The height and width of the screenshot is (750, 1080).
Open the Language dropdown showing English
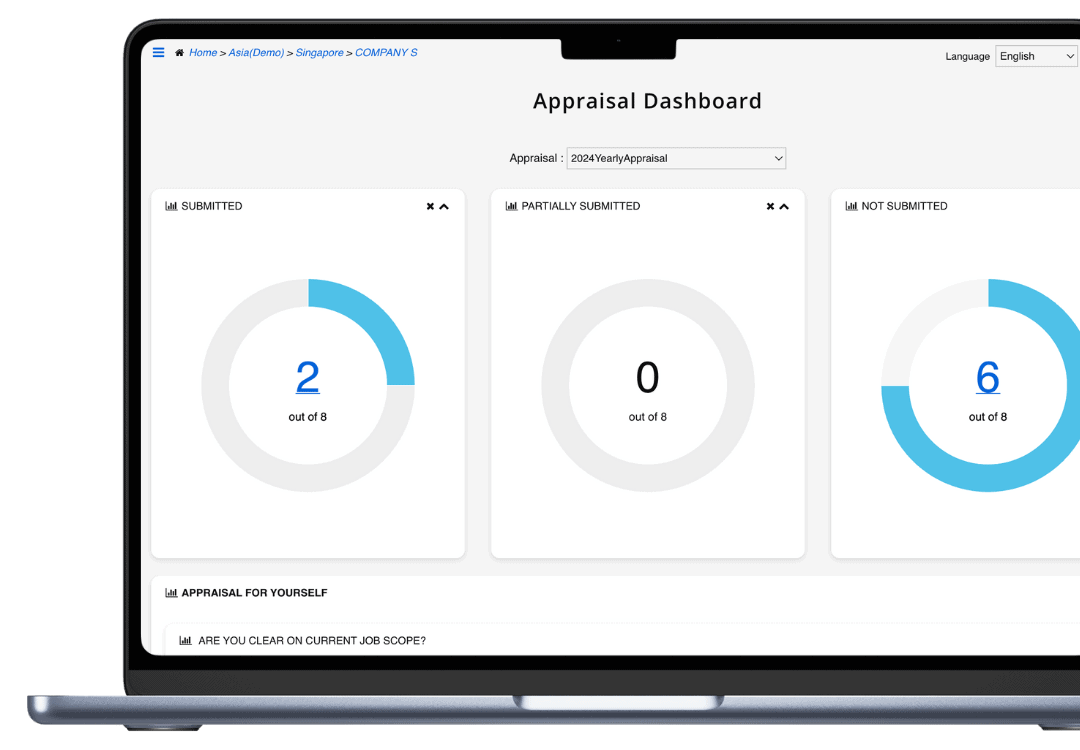1037,56
